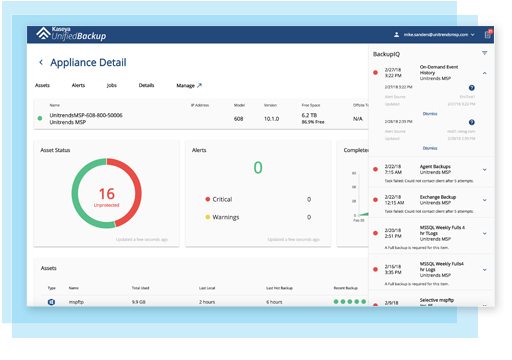Switch to the Alerts tab
The width and height of the screenshot is (512, 360).
click(x=78, y=85)
